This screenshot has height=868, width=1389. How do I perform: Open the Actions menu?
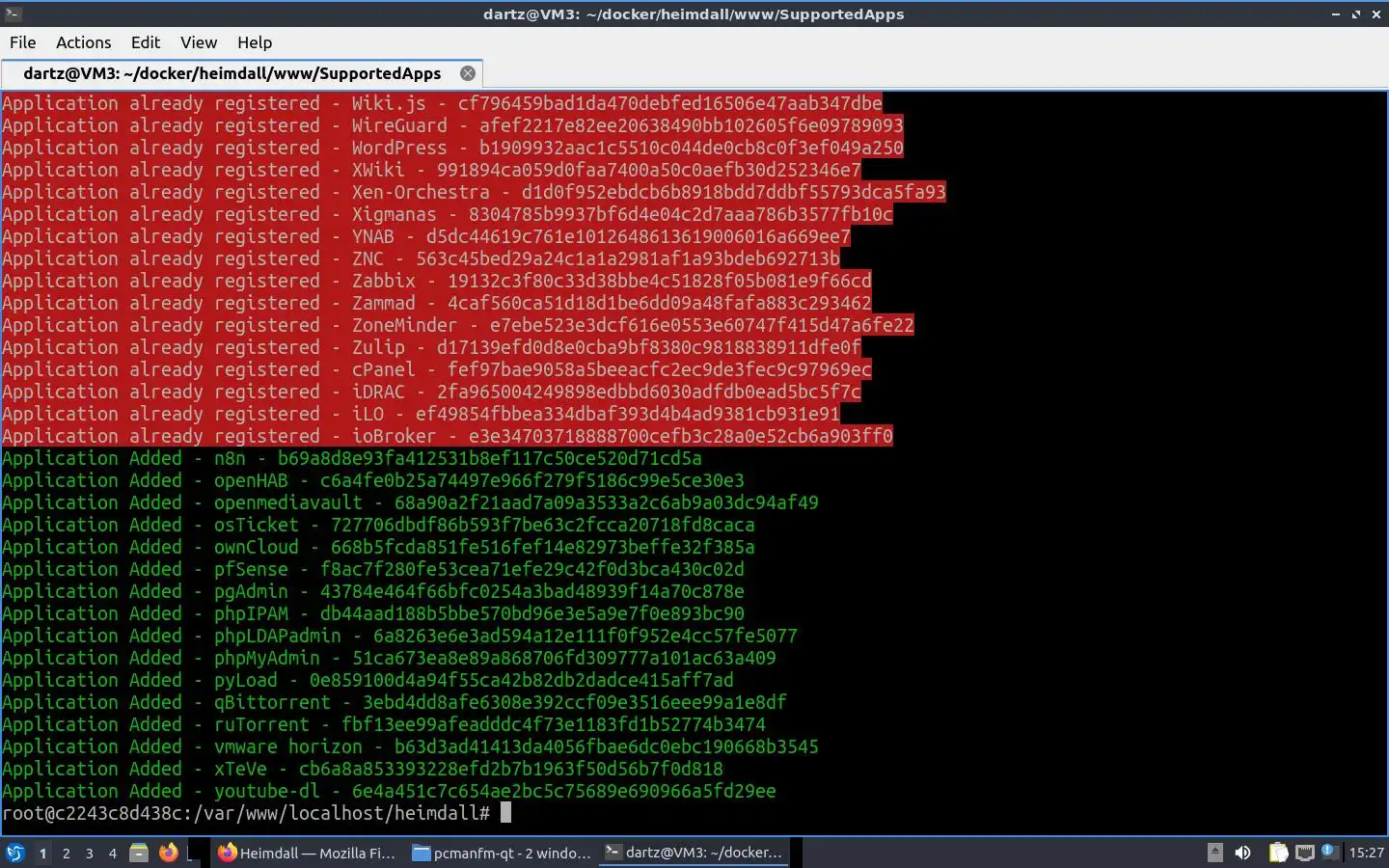pos(83,42)
